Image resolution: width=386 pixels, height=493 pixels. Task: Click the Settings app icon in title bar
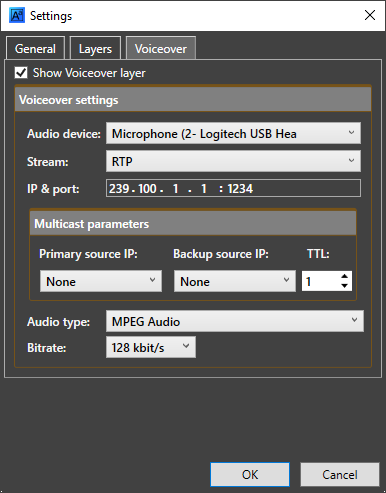[x=17, y=16]
